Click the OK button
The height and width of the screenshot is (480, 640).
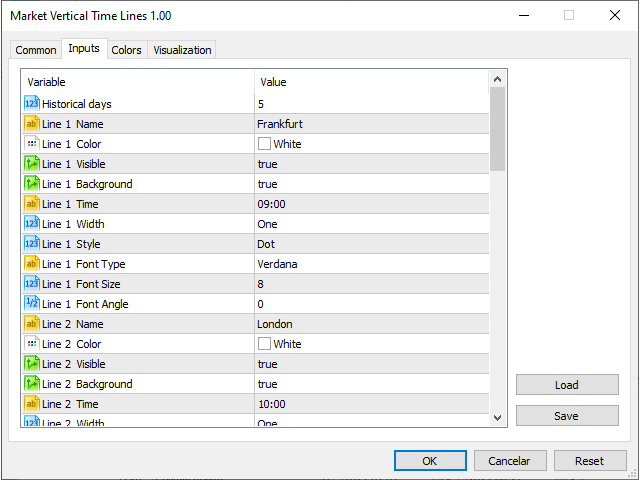(x=430, y=460)
